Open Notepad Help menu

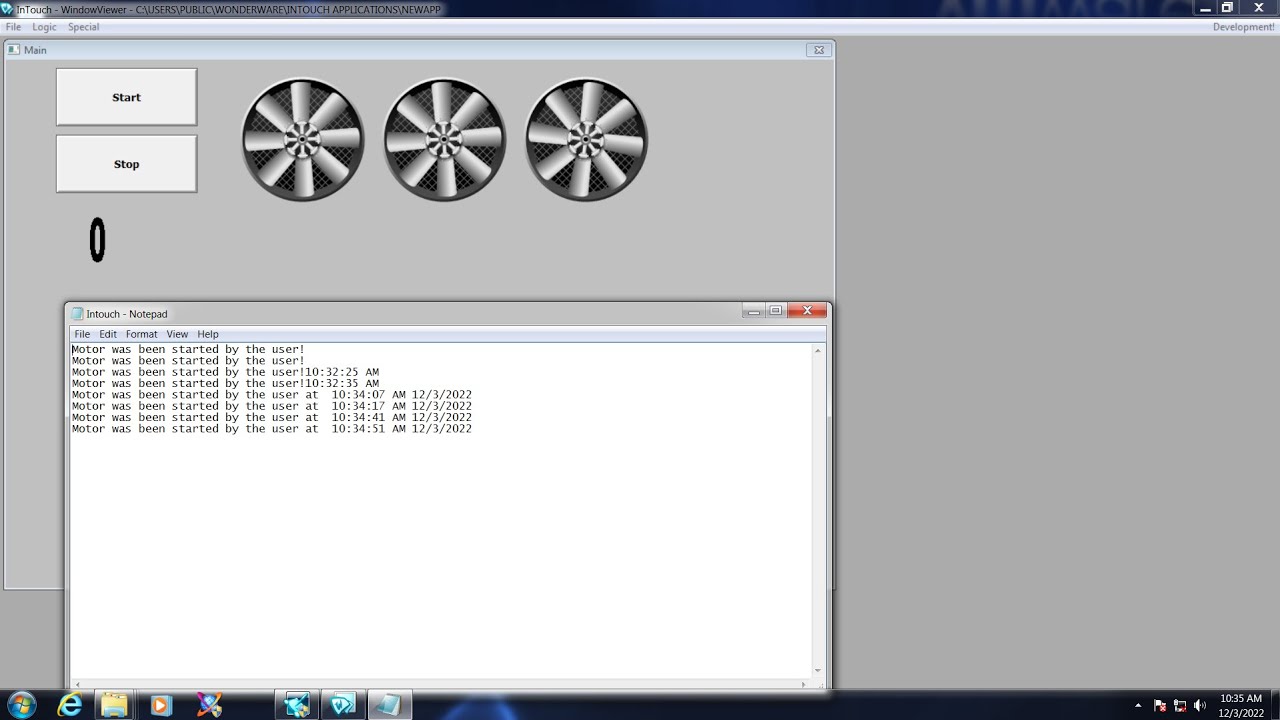coord(208,334)
